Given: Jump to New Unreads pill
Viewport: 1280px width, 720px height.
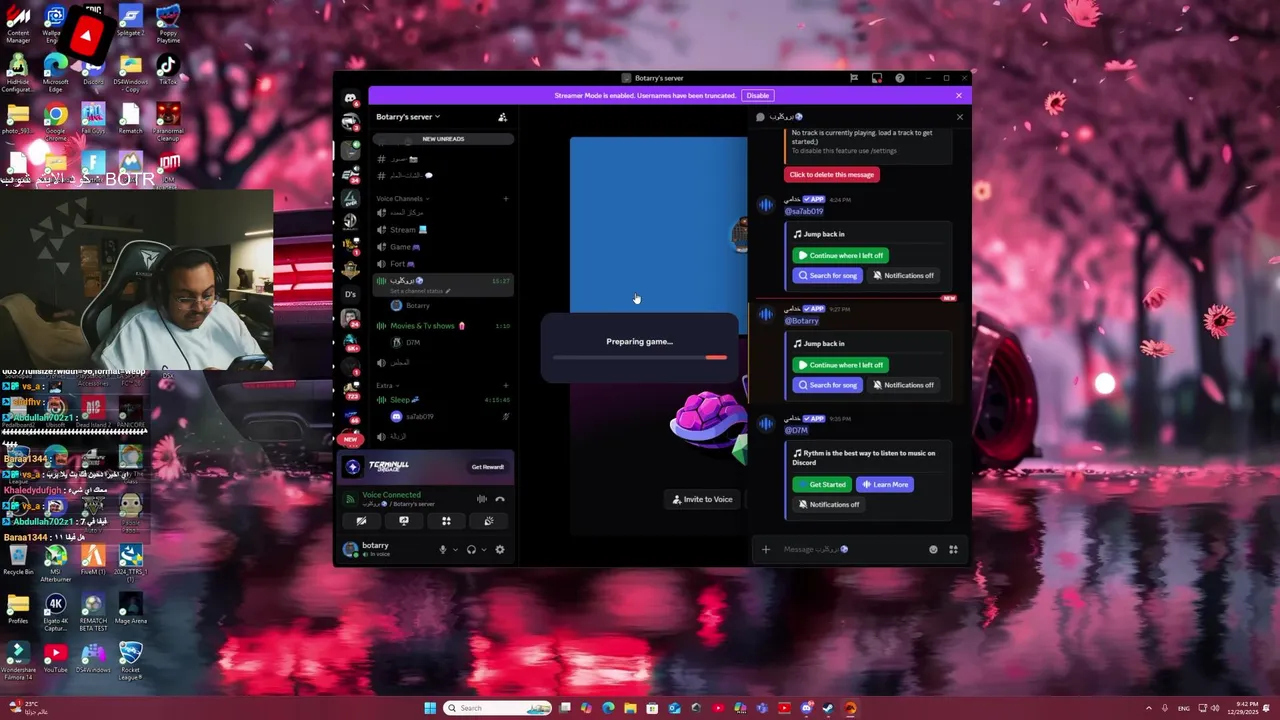Looking at the screenshot, I should point(442,139).
